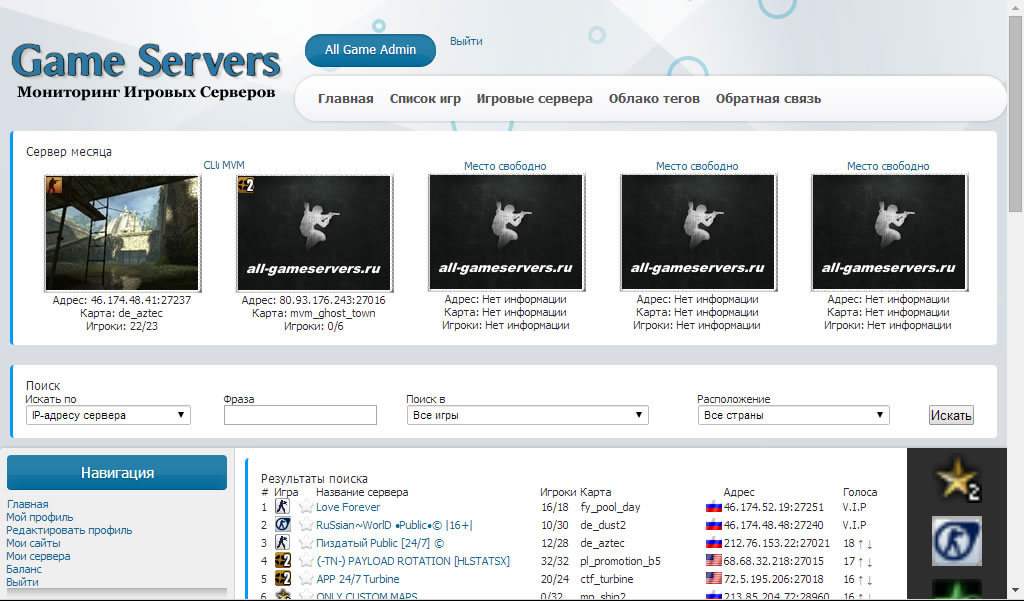Click the US flag next to 72.5.195.206:27018
The height and width of the screenshot is (601, 1024).
(x=713, y=579)
